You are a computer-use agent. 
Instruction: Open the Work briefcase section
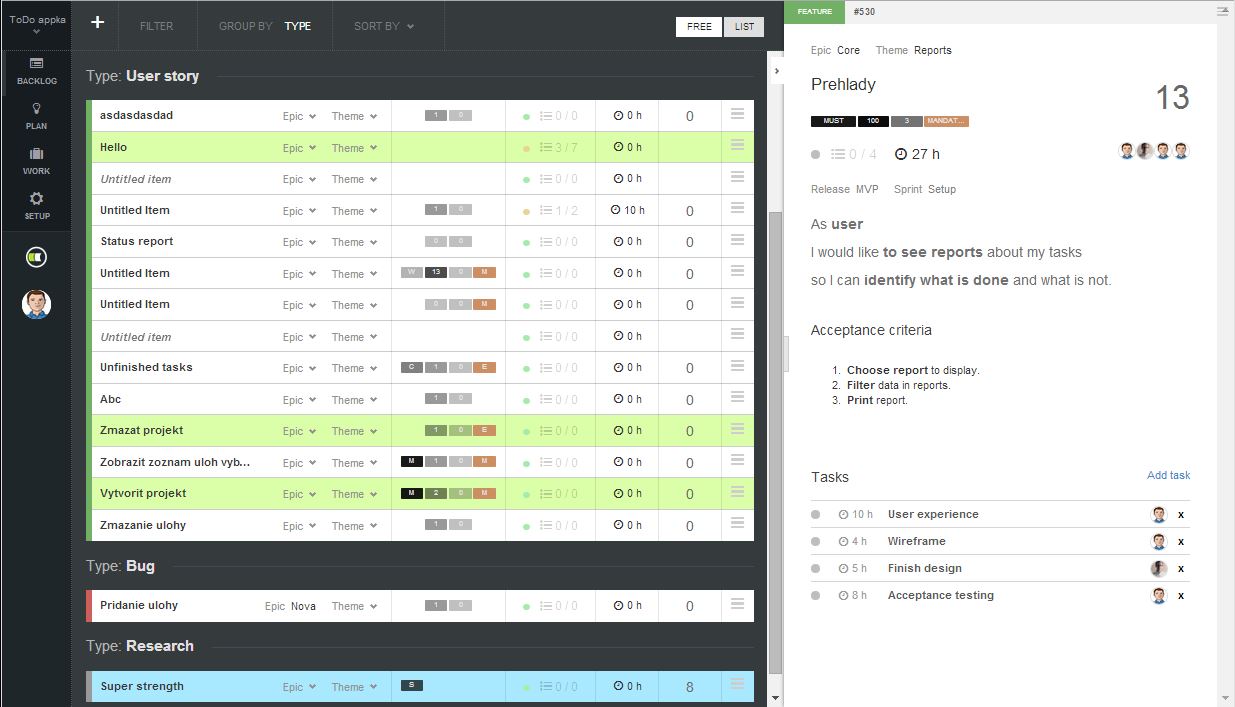click(36, 158)
